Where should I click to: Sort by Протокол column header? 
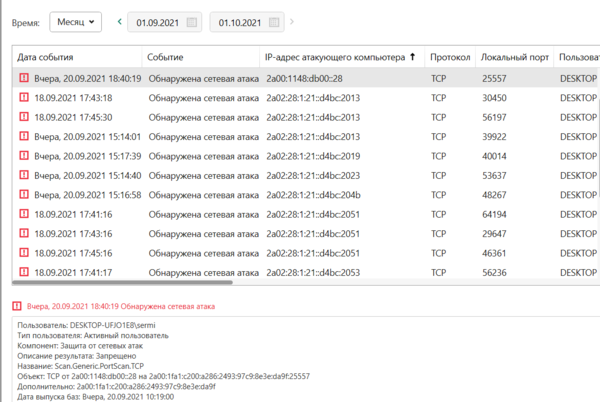point(450,57)
